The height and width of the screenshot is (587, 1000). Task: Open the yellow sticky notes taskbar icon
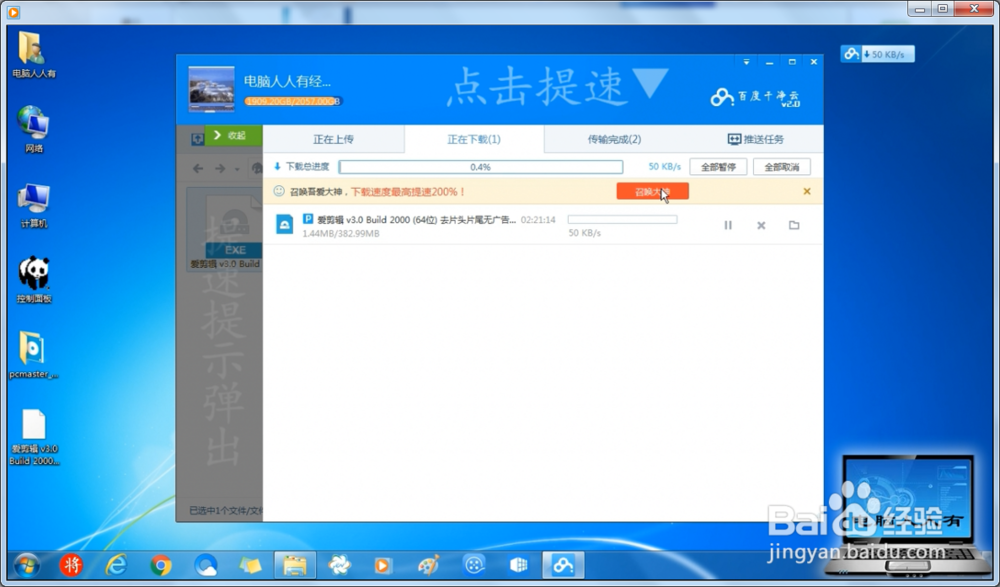pos(250,565)
